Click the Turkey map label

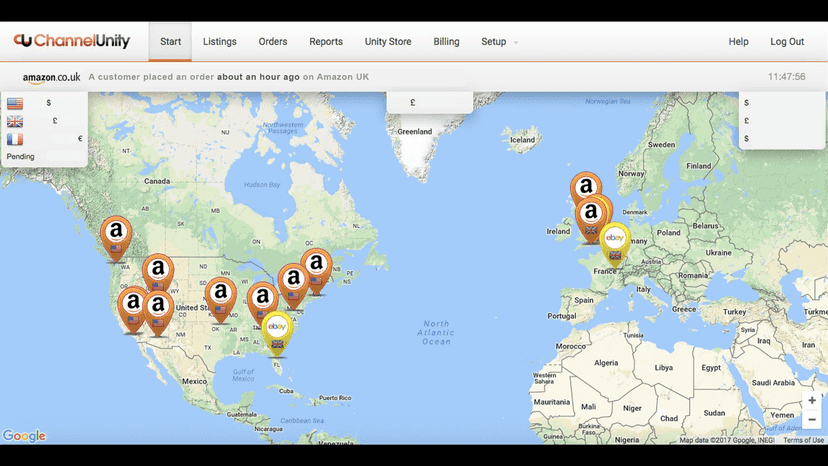tap(735, 312)
